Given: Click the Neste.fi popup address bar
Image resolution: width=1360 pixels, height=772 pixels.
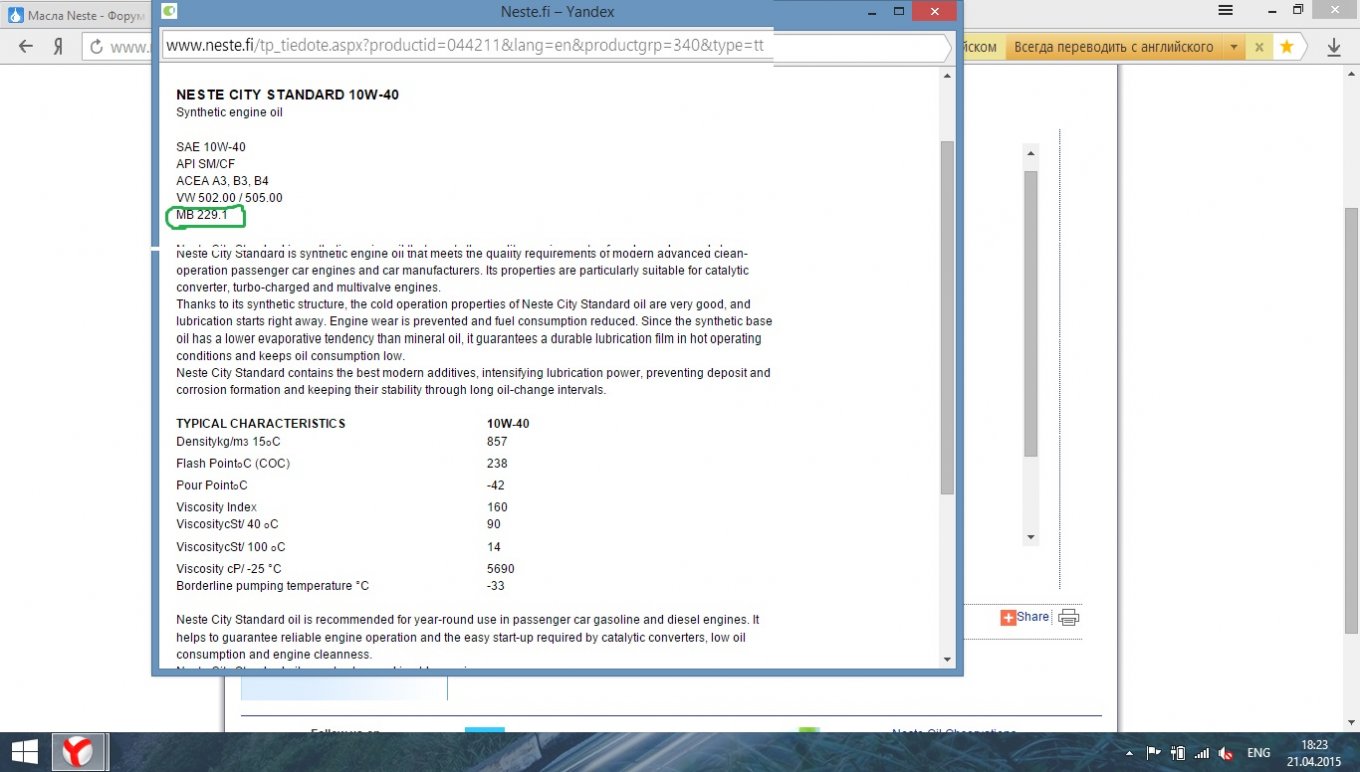Looking at the screenshot, I should coord(557,47).
